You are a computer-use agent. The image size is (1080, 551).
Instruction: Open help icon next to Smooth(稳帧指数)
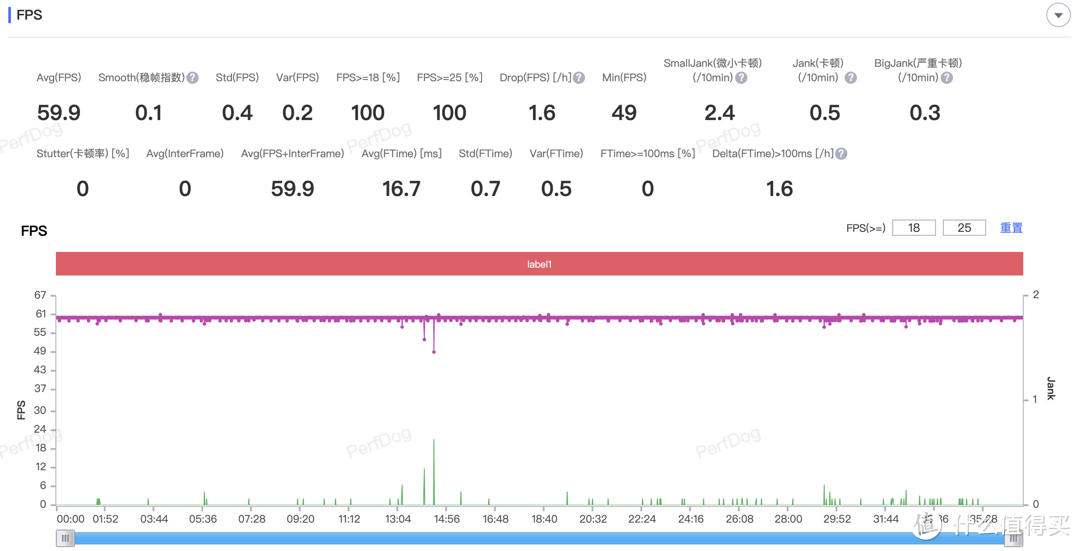(x=193, y=78)
